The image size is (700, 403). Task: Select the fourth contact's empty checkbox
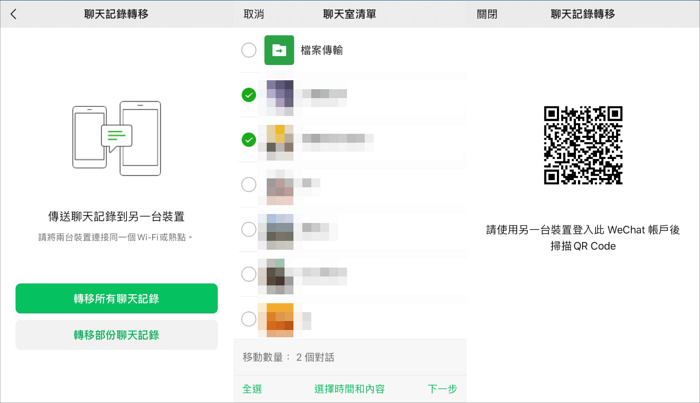[249, 229]
